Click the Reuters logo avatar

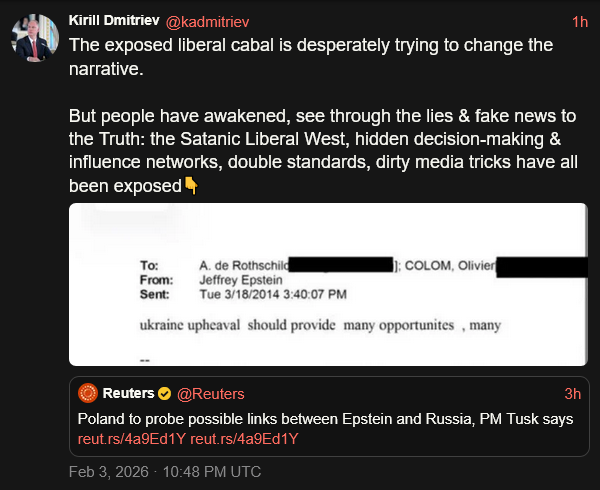87,393
